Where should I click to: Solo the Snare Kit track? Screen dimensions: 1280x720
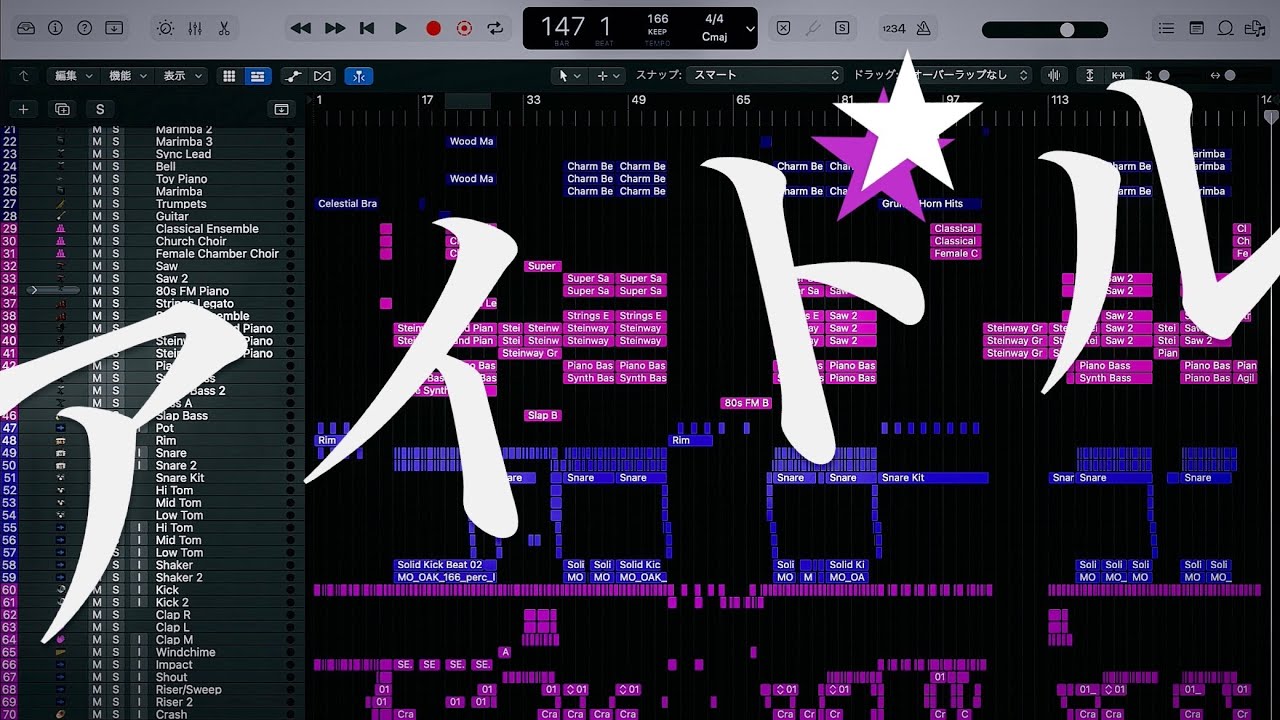tap(115, 478)
